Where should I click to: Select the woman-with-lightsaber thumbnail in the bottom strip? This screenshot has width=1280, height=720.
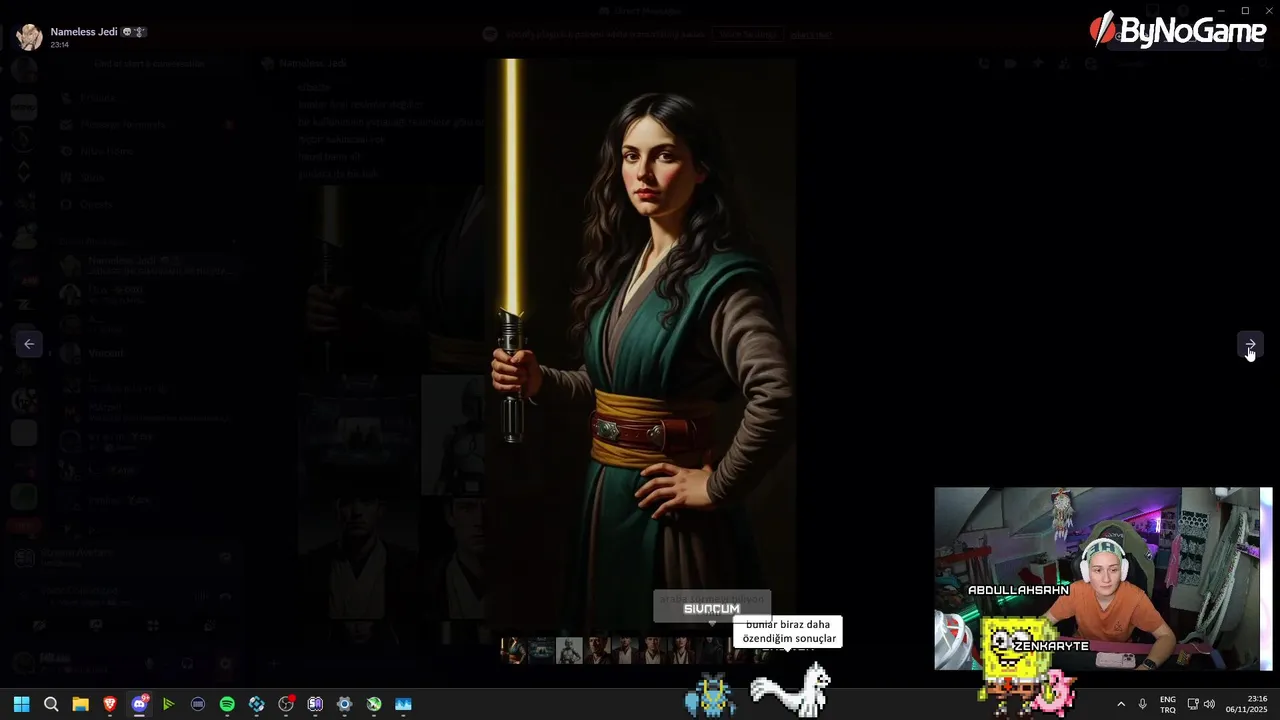[513, 651]
